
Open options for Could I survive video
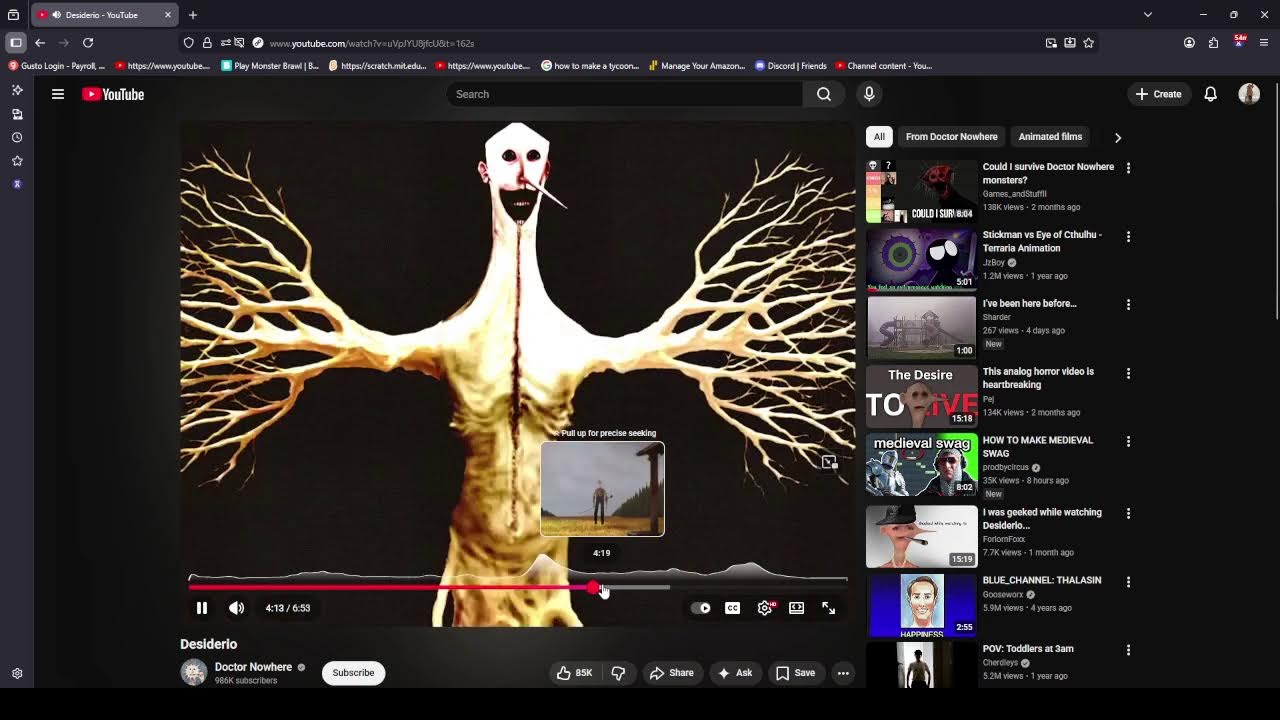click(1128, 168)
